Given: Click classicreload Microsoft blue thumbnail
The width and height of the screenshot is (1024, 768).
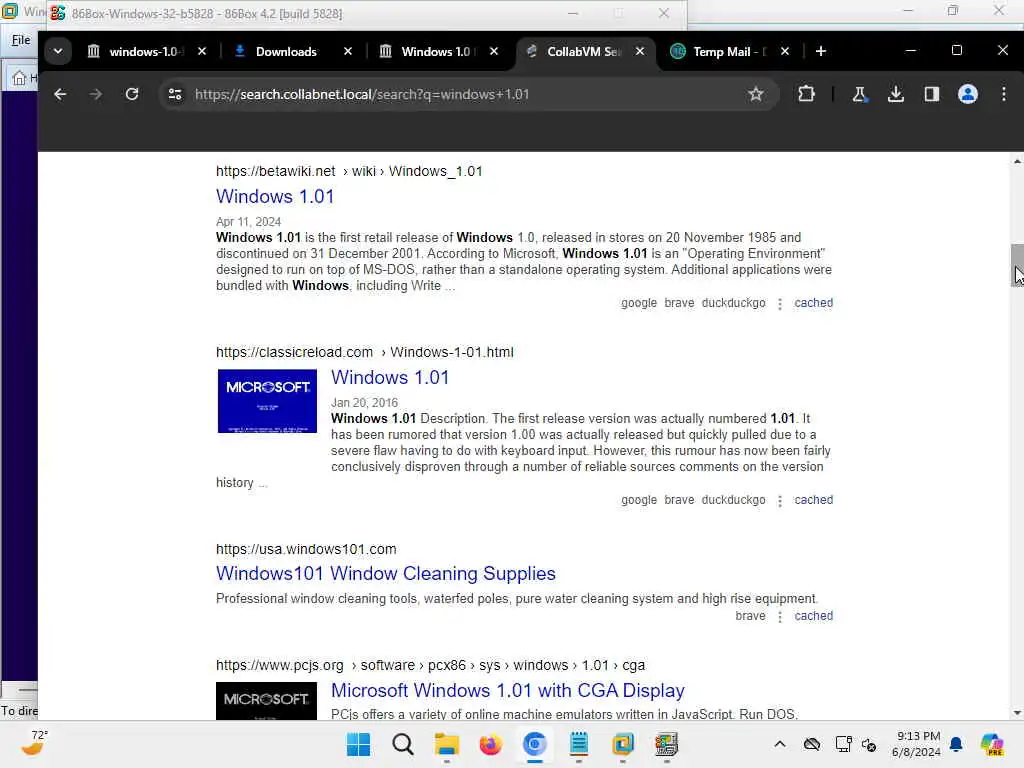Looking at the screenshot, I should pos(267,401).
